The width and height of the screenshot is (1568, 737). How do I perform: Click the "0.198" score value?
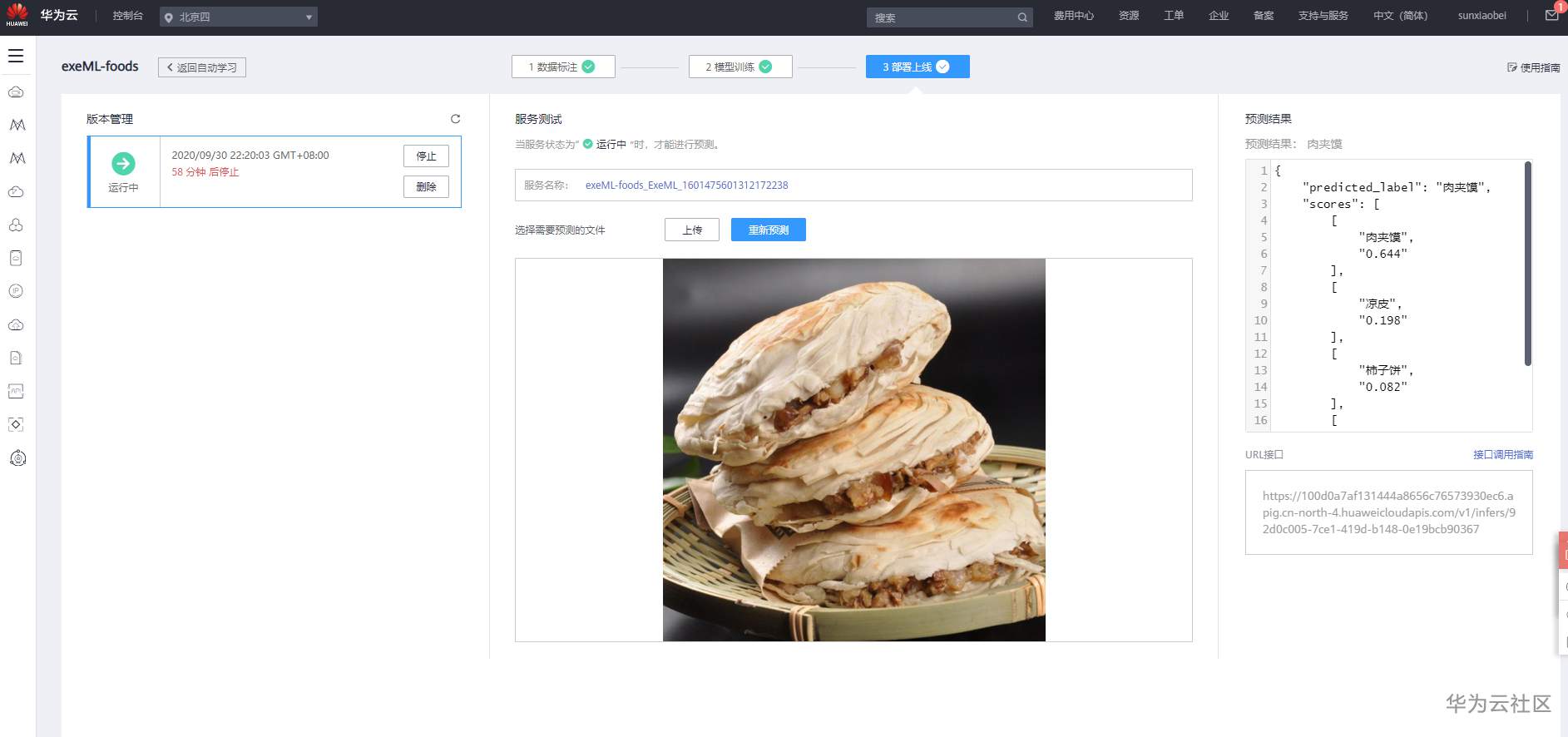click(x=1383, y=320)
